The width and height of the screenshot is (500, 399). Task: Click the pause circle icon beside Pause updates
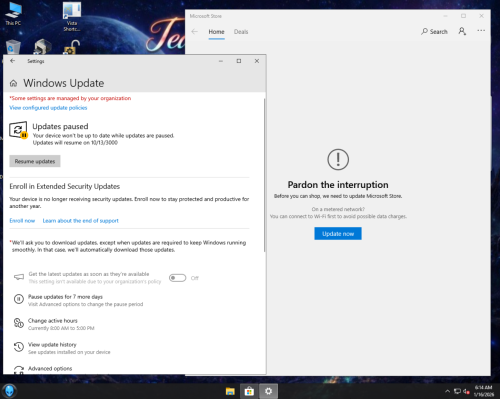pos(19,299)
